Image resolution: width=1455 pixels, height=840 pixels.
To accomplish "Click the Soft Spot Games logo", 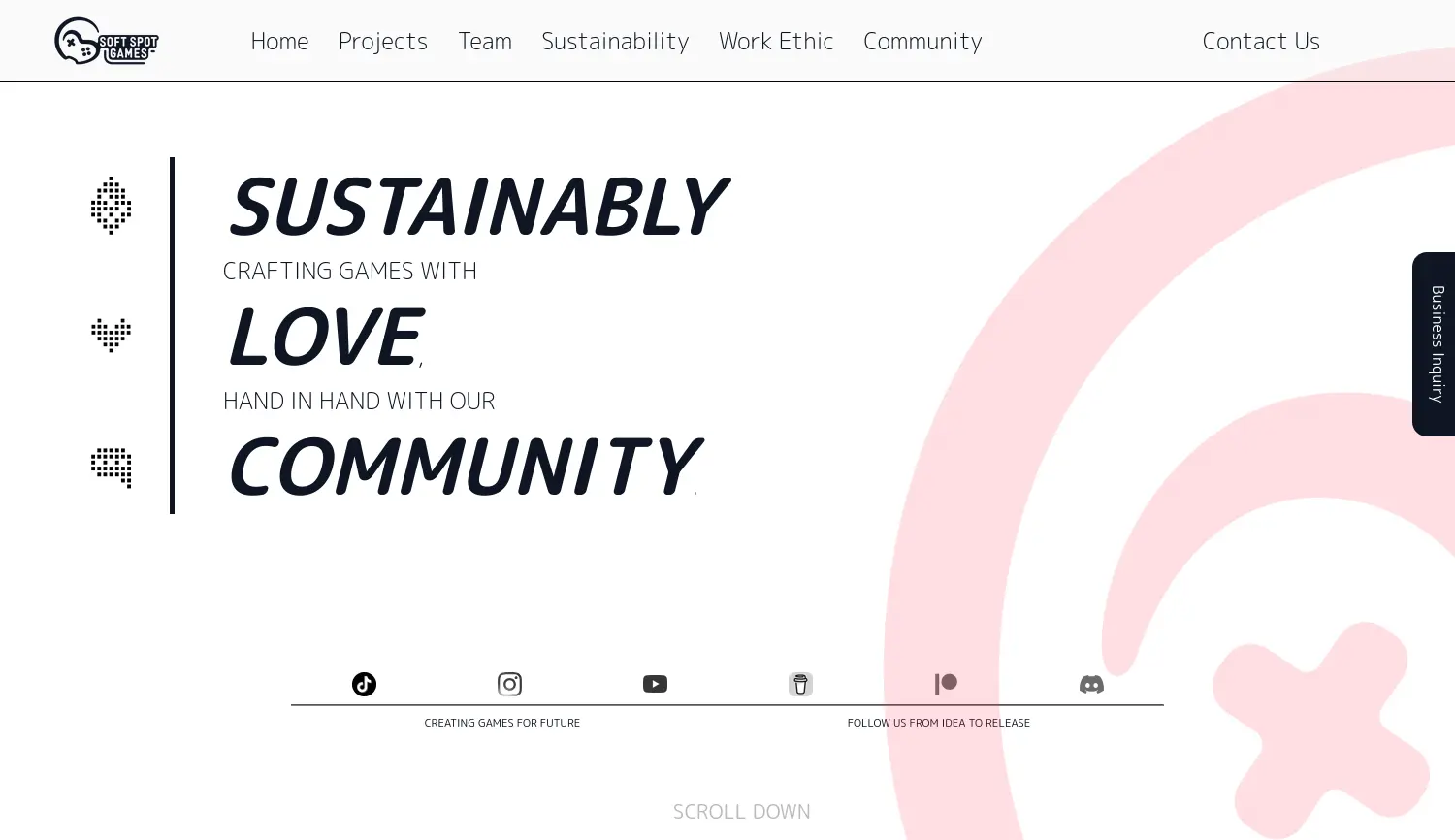I will click(106, 41).
